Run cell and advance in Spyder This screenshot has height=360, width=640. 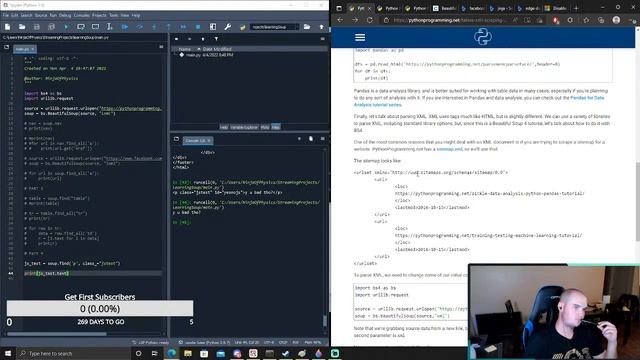96,27
